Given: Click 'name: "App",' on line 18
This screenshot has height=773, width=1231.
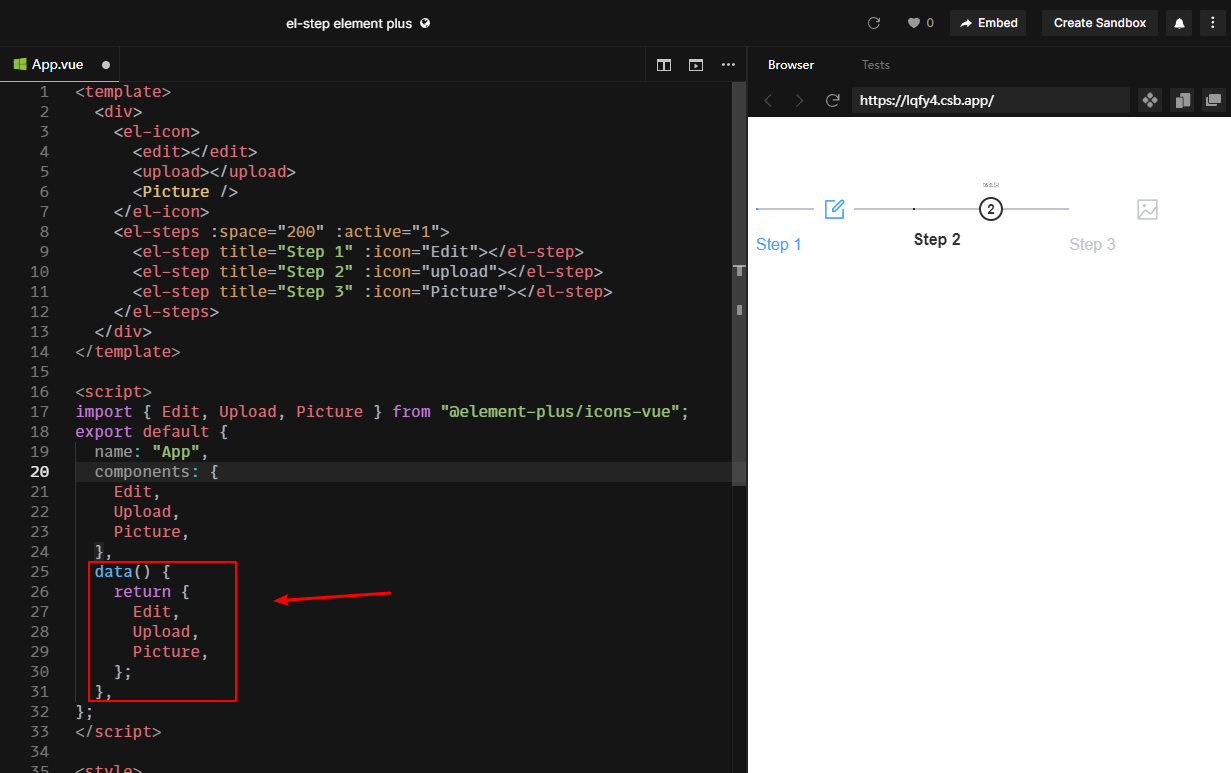Looking at the screenshot, I should click(151, 451).
